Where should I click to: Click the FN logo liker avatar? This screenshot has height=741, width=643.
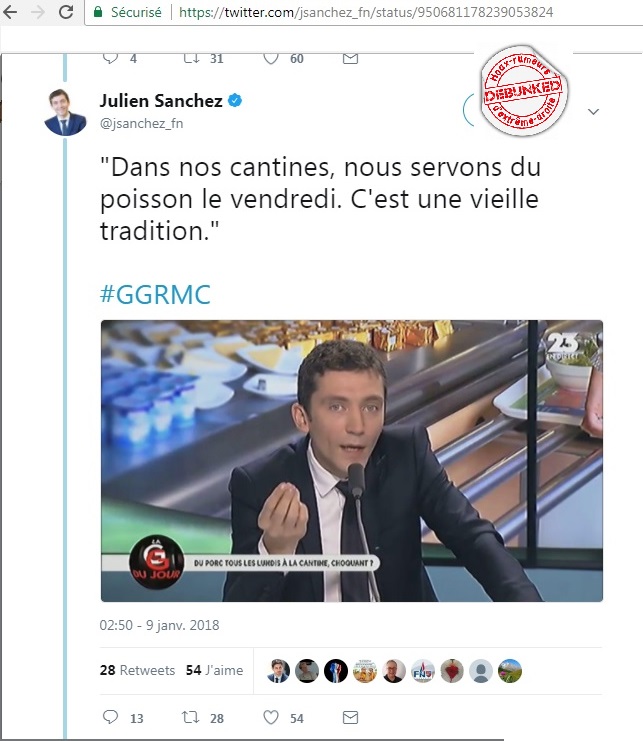423,671
